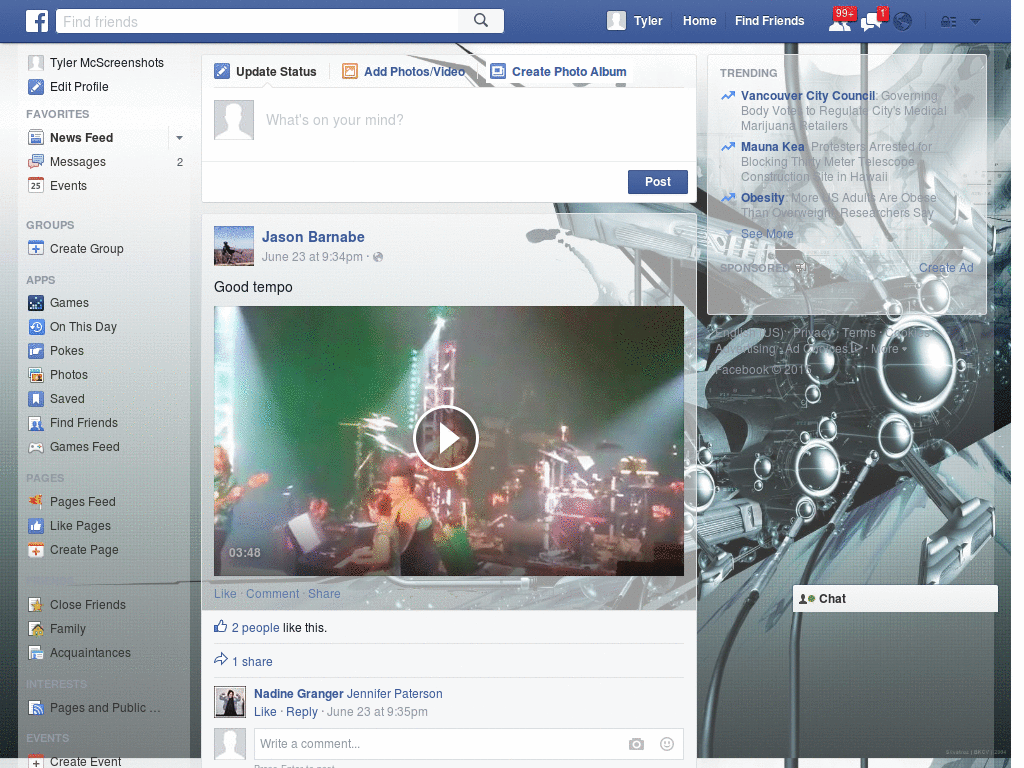Open the Close Friends list icon
1024x768 pixels.
36,605
